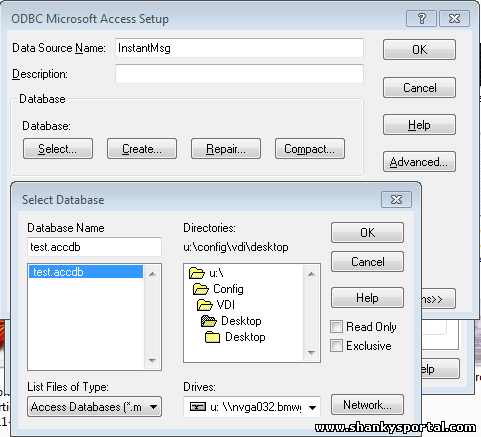Click the down arrow of directories scrollbar

click(311, 353)
